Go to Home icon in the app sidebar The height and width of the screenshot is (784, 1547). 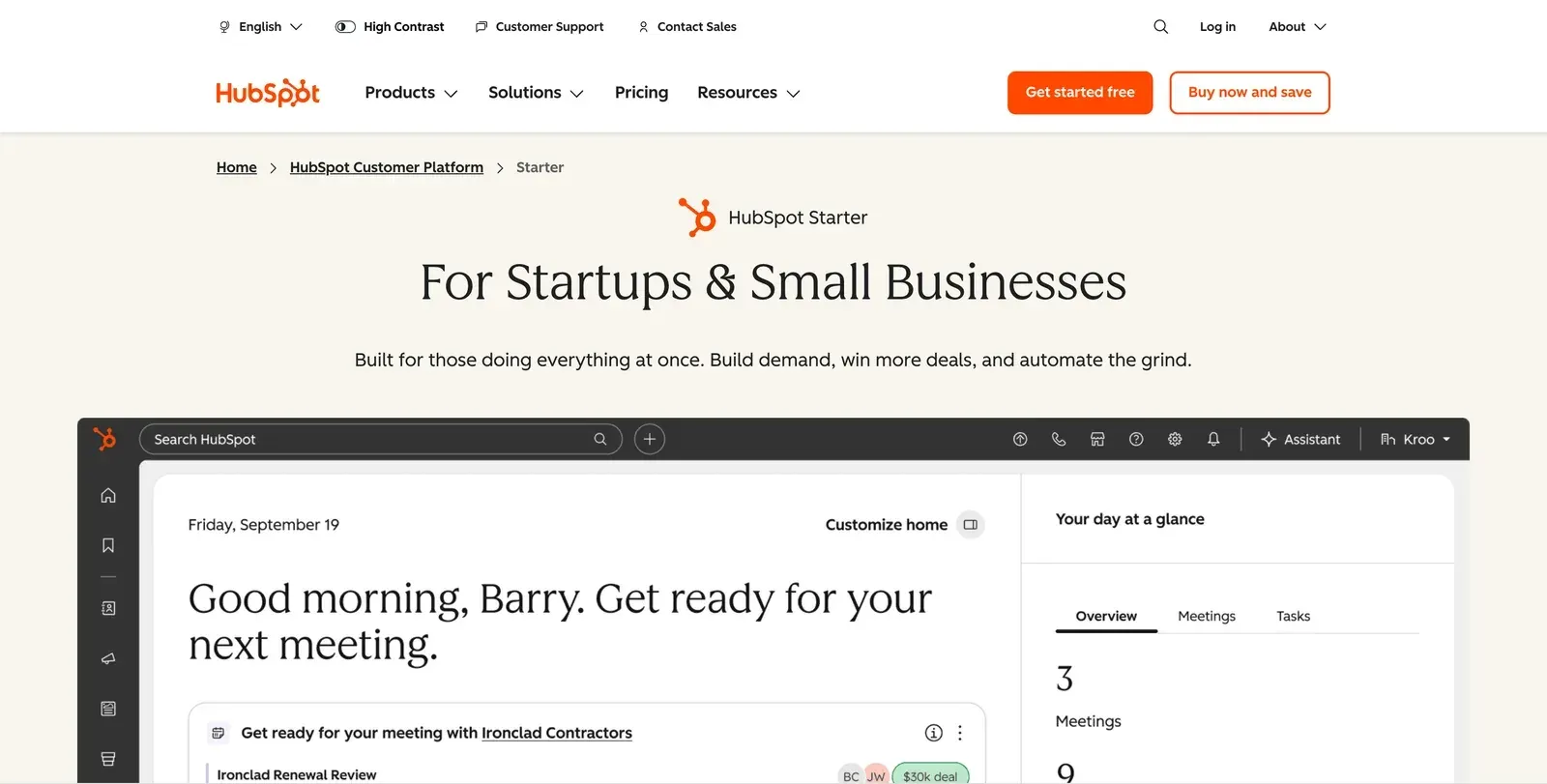coord(108,495)
